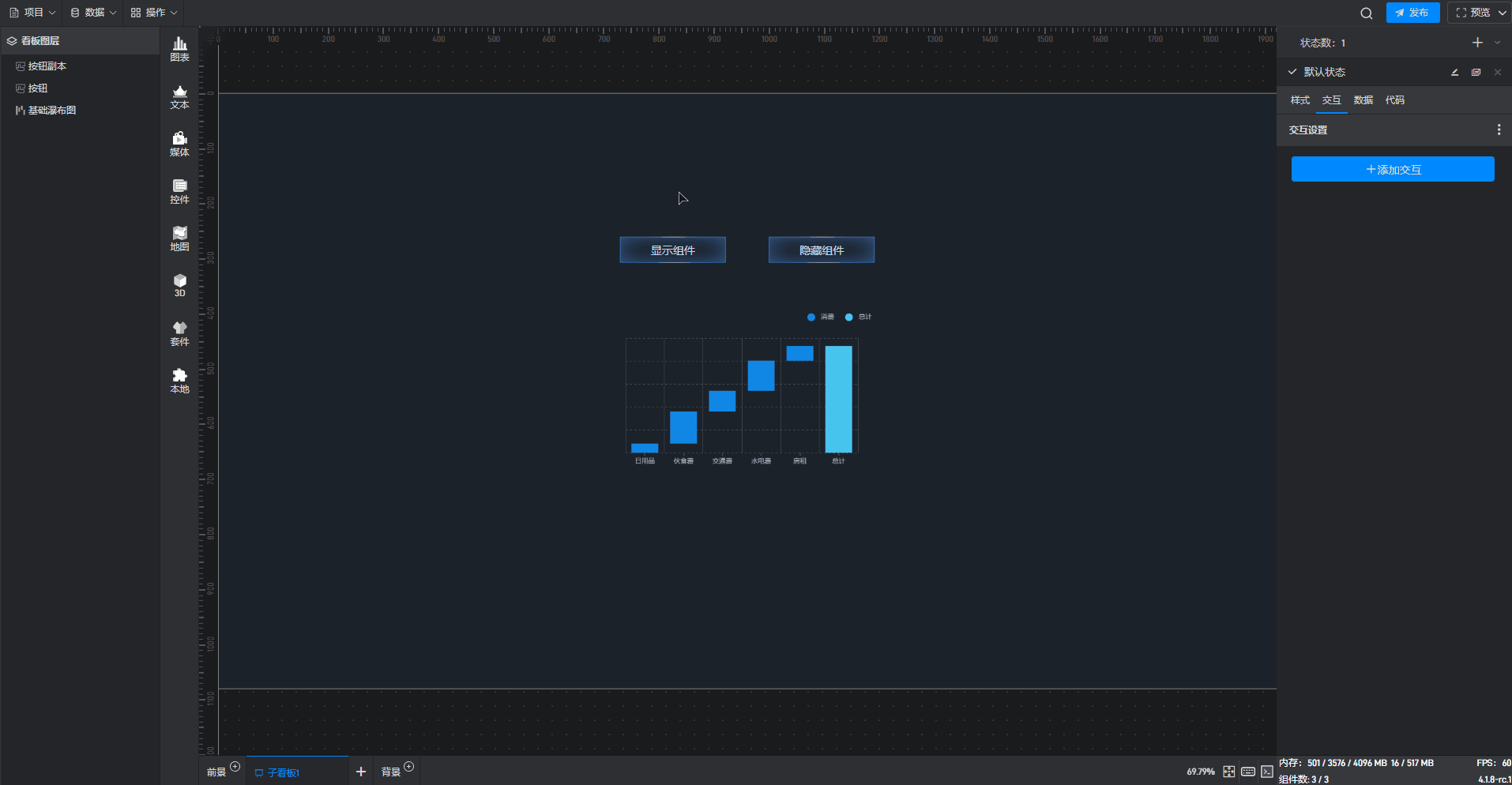Open the 文本 text component category
Viewport: 1512px width, 785px height.
click(179, 96)
